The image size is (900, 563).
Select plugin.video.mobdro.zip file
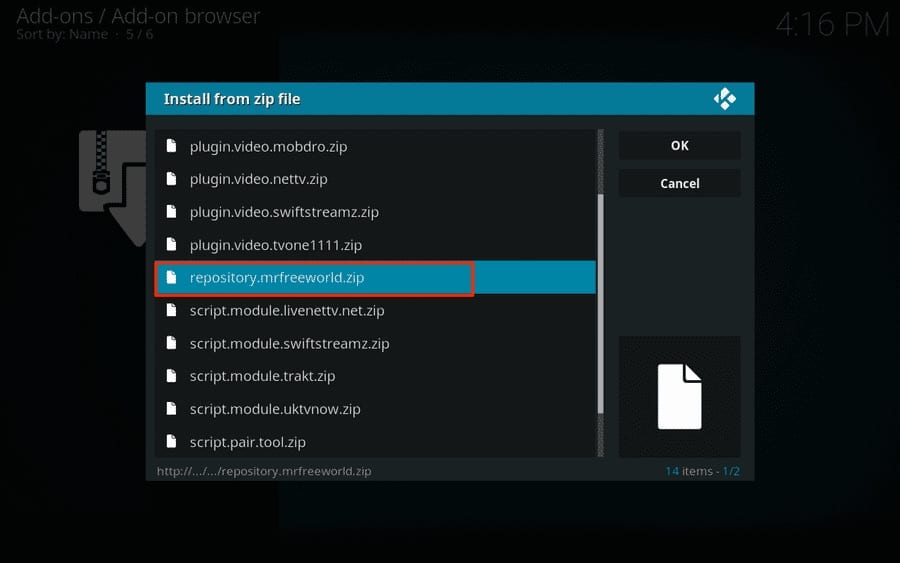(375, 146)
